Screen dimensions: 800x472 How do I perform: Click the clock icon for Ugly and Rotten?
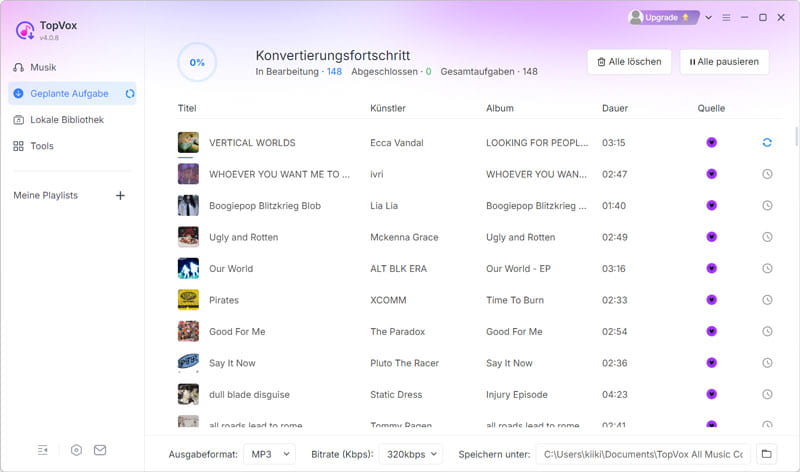pos(767,237)
